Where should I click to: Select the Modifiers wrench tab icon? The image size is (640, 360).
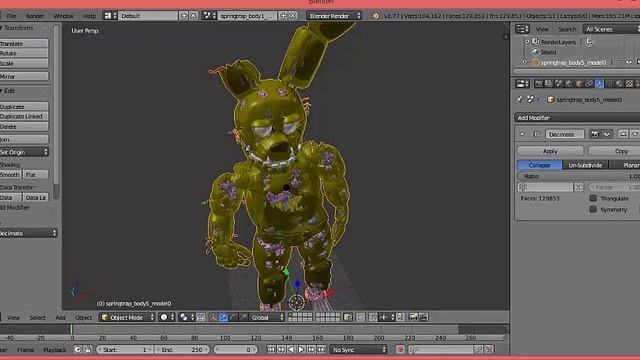(x=599, y=84)
